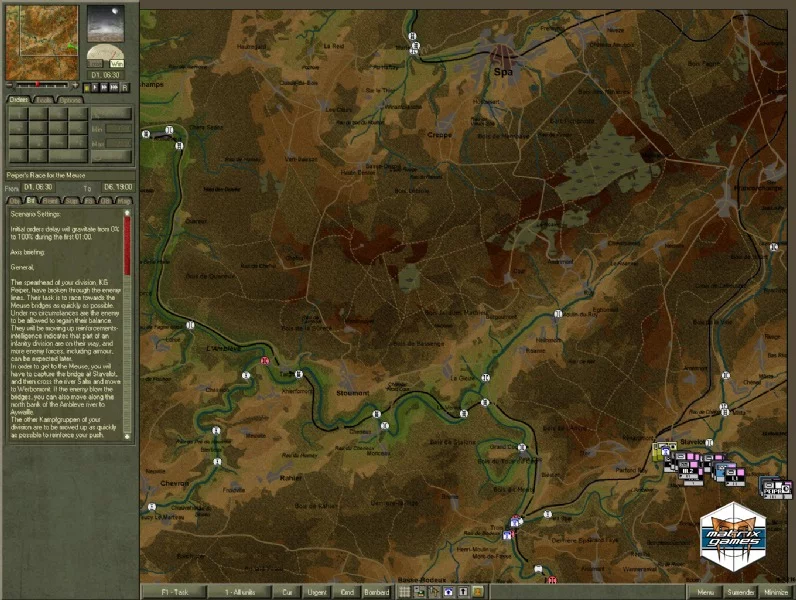Open the Options tab
This screenshot has width=796, height=600.
70,100
